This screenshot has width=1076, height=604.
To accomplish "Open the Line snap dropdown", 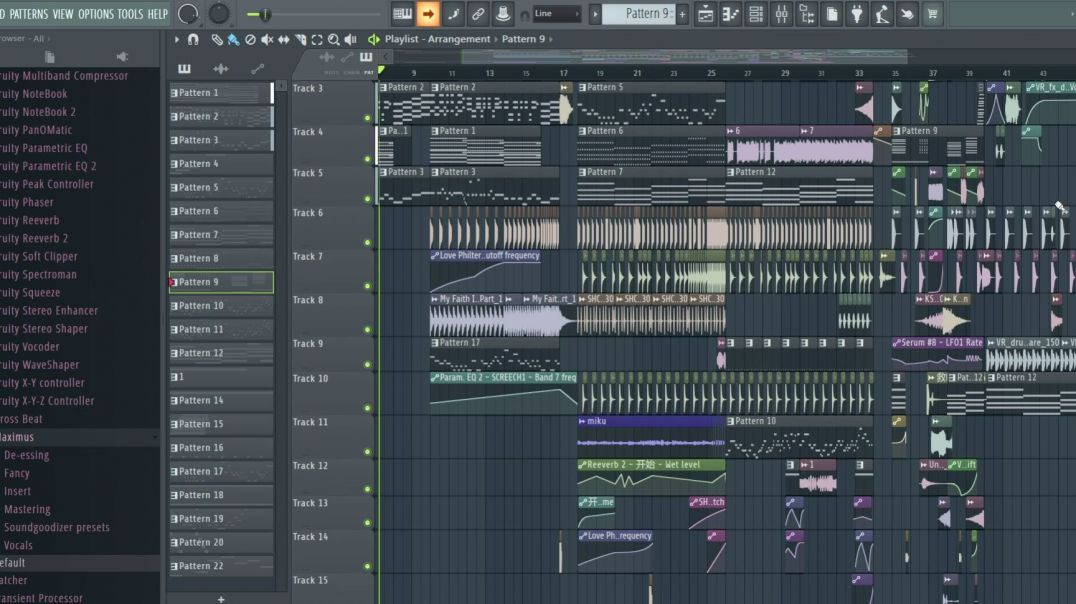I will (x=557, y=14).
